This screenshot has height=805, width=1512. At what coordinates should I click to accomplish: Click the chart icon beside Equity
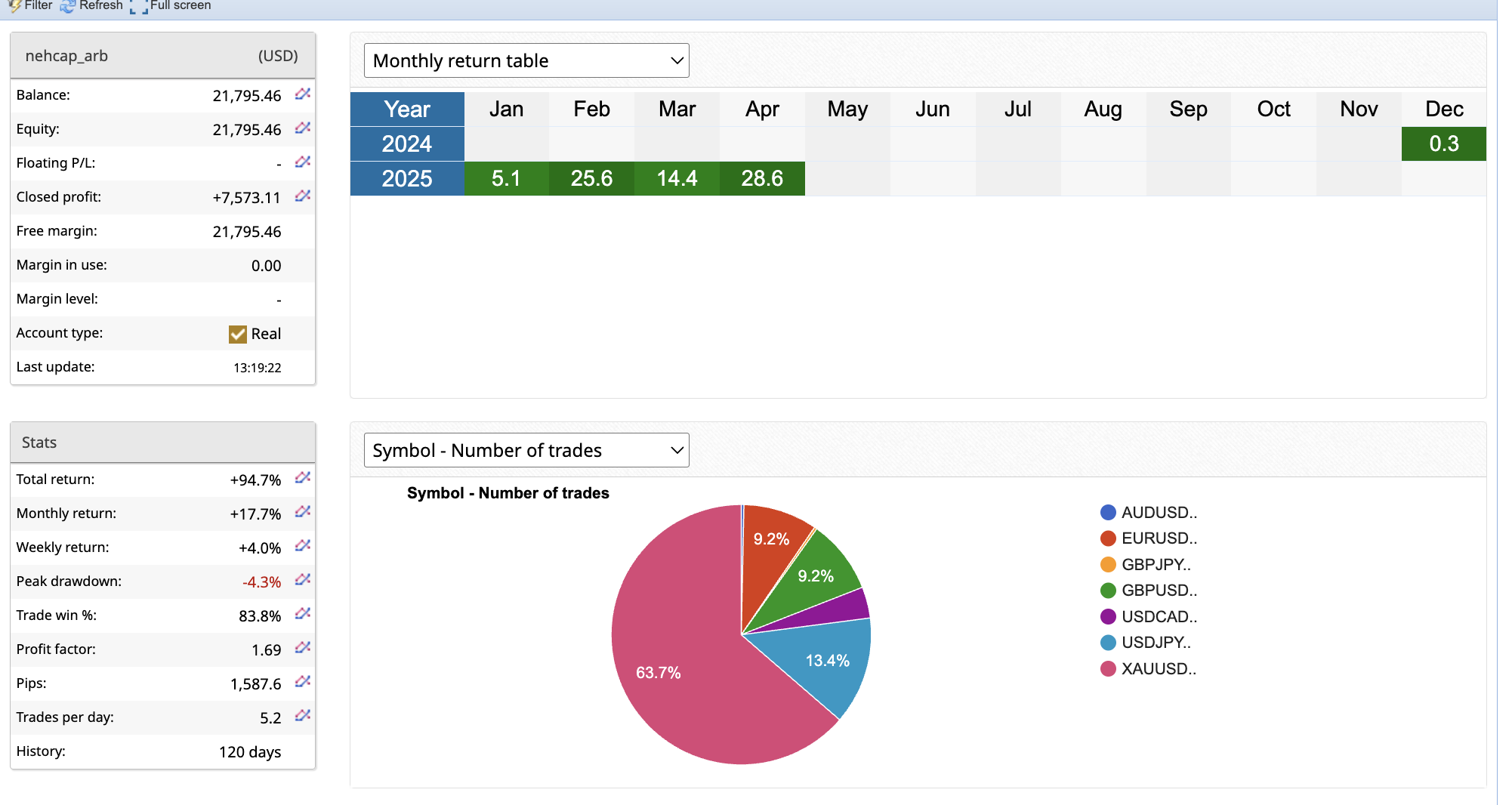click(x=303, y=128)
